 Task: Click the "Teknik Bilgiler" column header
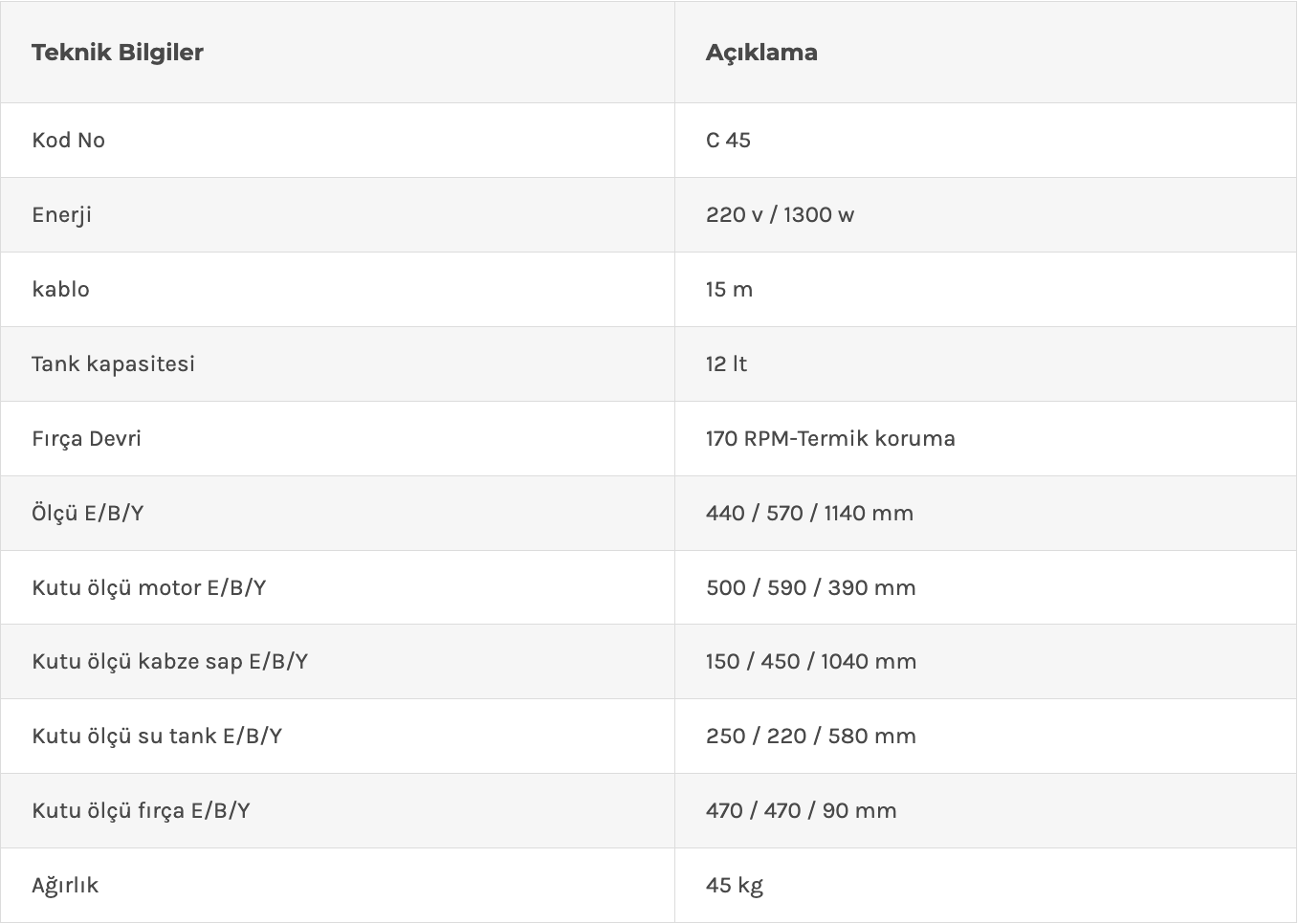click(118, 53)
